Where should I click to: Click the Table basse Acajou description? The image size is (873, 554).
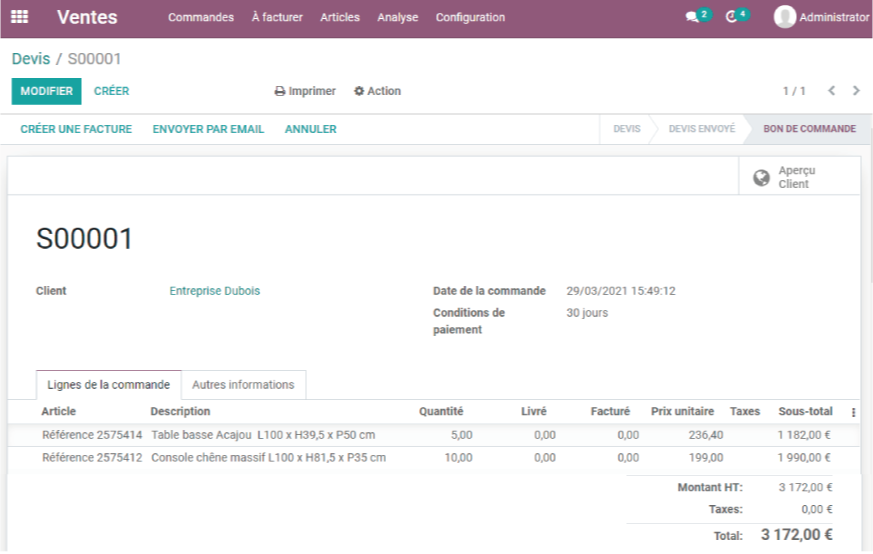click(x=263, y=435)
